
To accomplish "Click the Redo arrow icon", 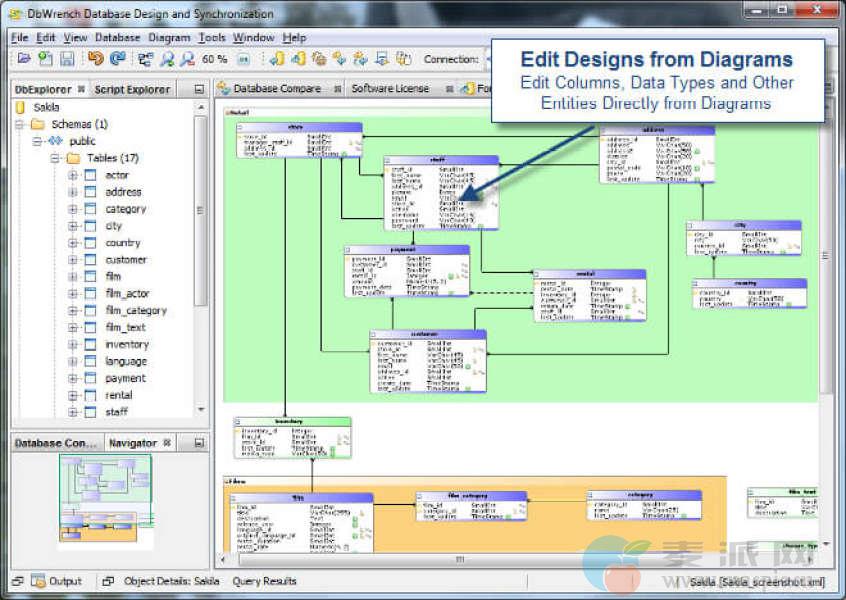I will pos(117,59).
